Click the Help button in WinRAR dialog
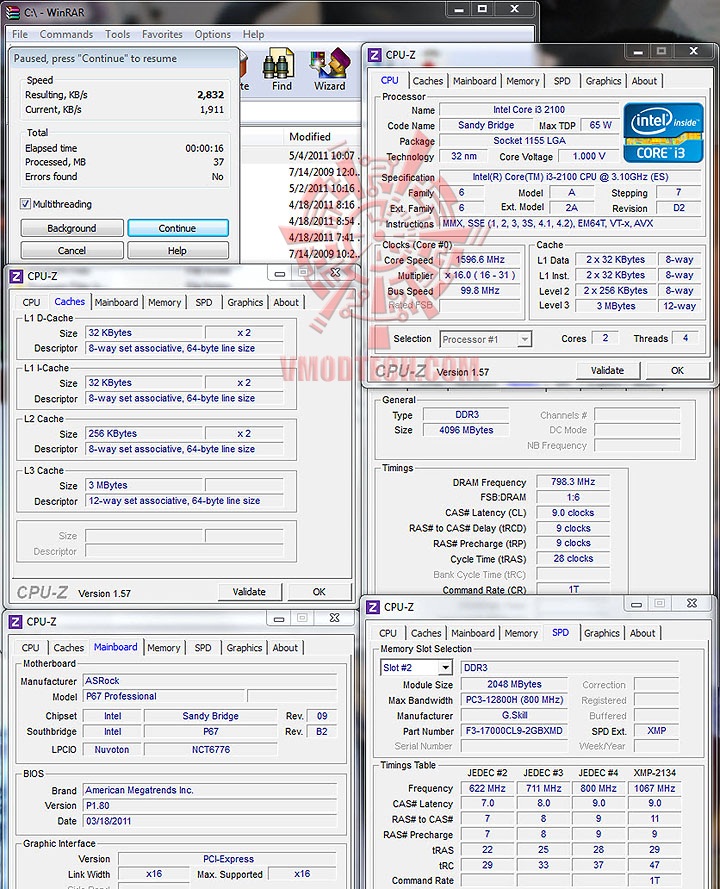 pyautogui.click(x=177, y=250)
